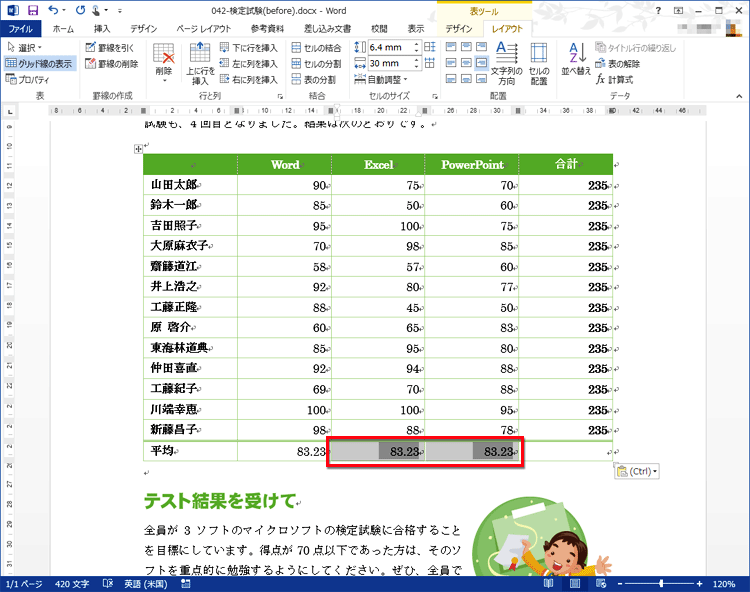Insert a row below with 下に行を挿入

pyautogui.click(x=249, y=48)
